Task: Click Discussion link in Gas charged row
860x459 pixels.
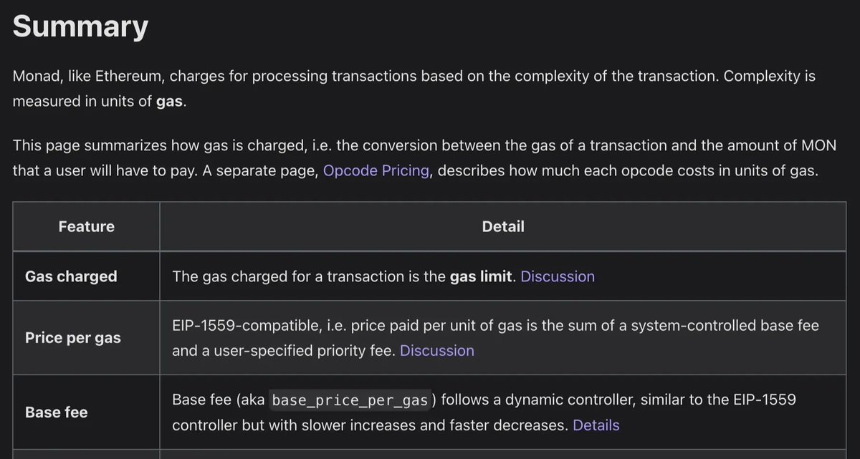Action: click(557, 276)
